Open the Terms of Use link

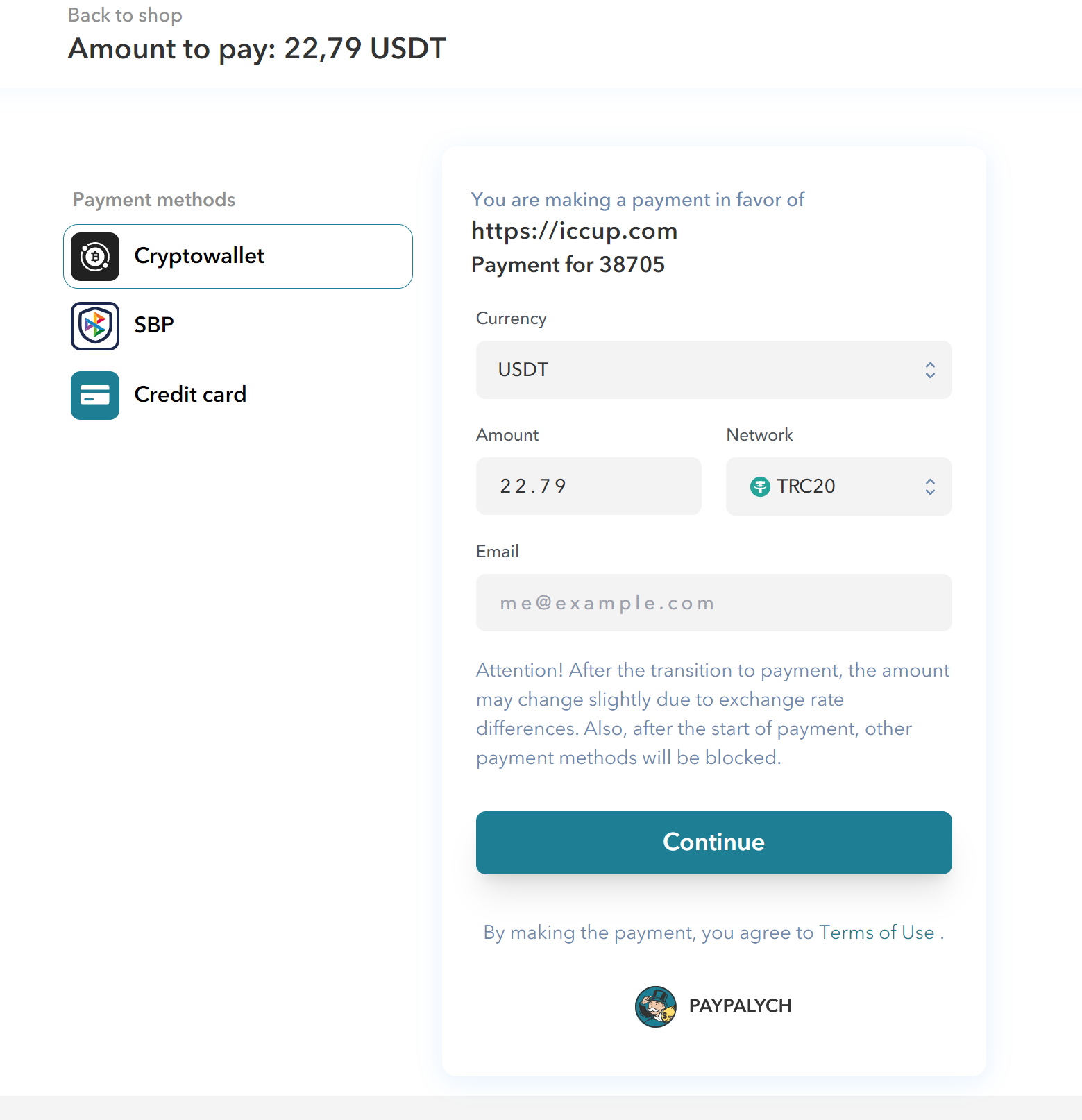tap(877, 933)
